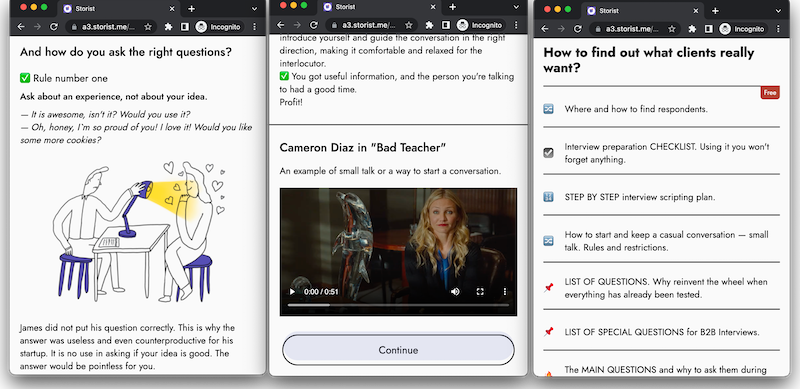Image resolution: width=800 pixels, height=389 pixels.
Task: Click the checkbox icon beside Interview preparation CHECKLIST
Action: coord(548,153)
